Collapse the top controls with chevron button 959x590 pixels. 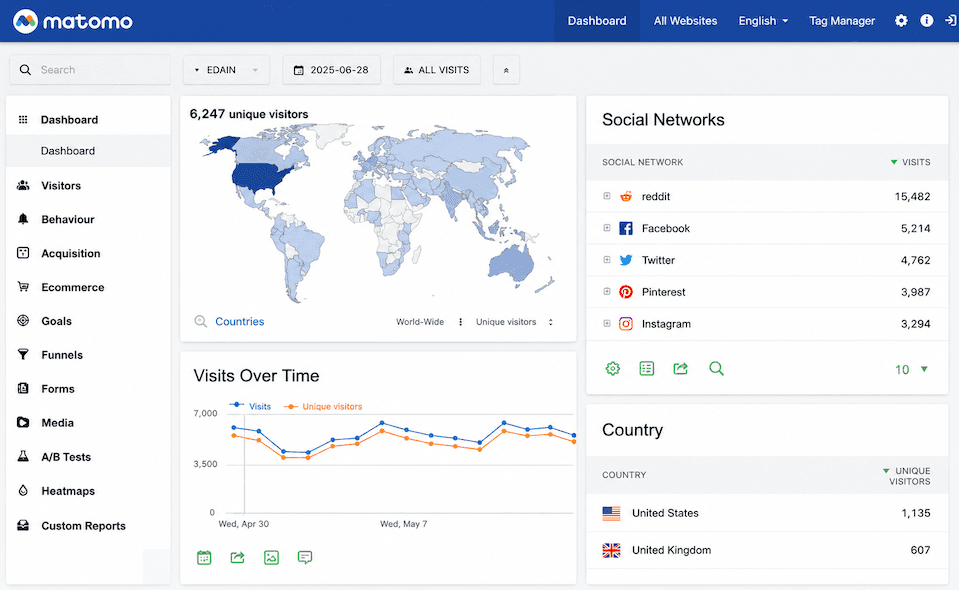506,70
